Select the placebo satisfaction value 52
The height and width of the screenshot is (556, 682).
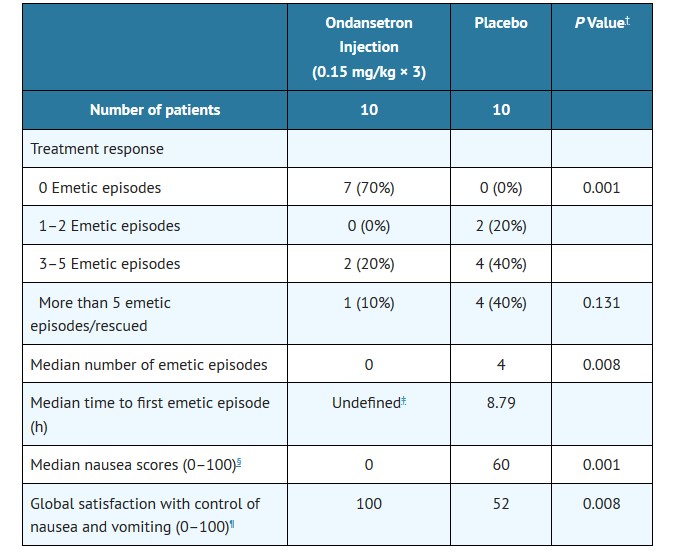click(x=501, y=503)
